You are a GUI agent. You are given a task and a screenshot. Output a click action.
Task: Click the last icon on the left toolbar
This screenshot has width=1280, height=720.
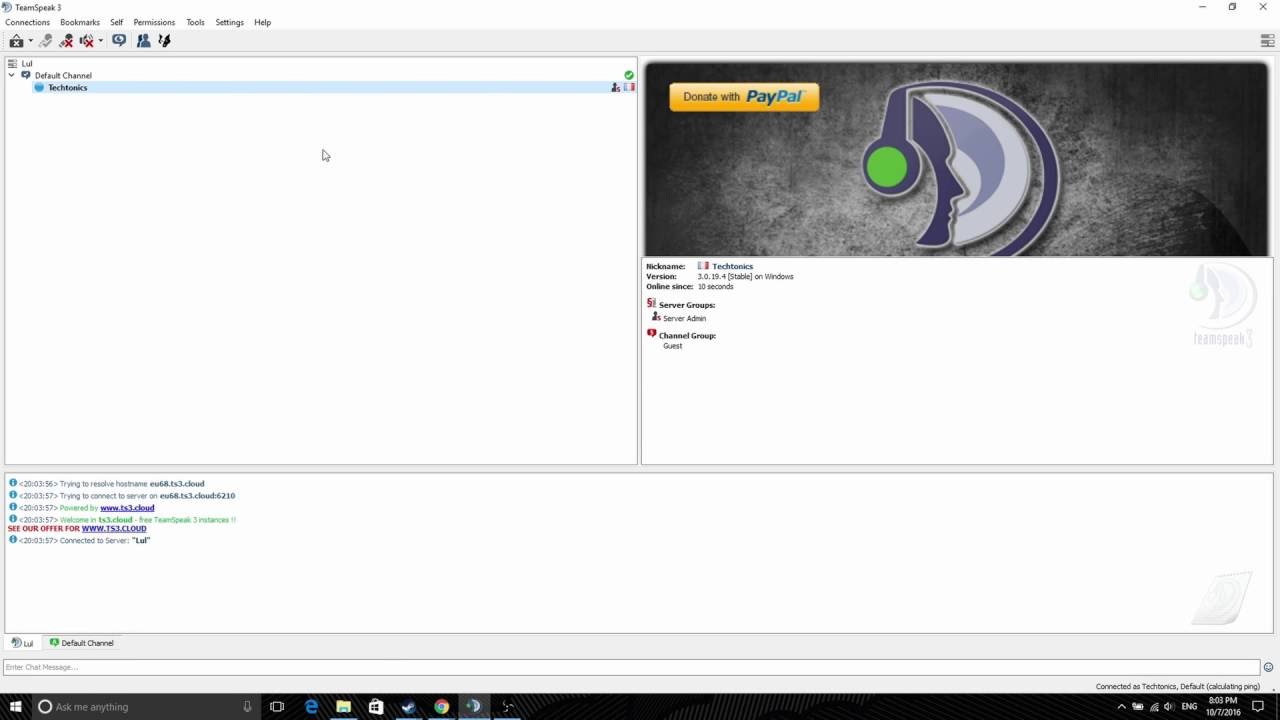point(164,41)
